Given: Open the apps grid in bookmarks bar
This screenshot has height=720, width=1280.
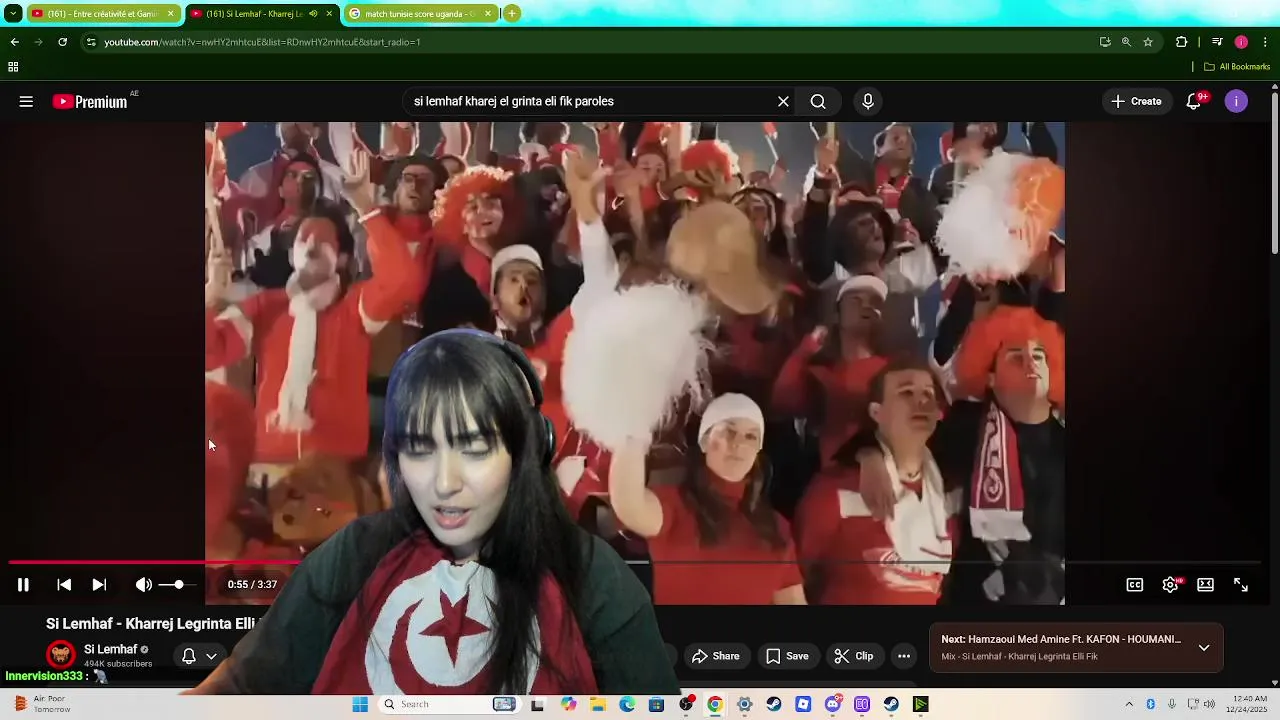Looking at the screenshot, I should click(x=13, y=67).
